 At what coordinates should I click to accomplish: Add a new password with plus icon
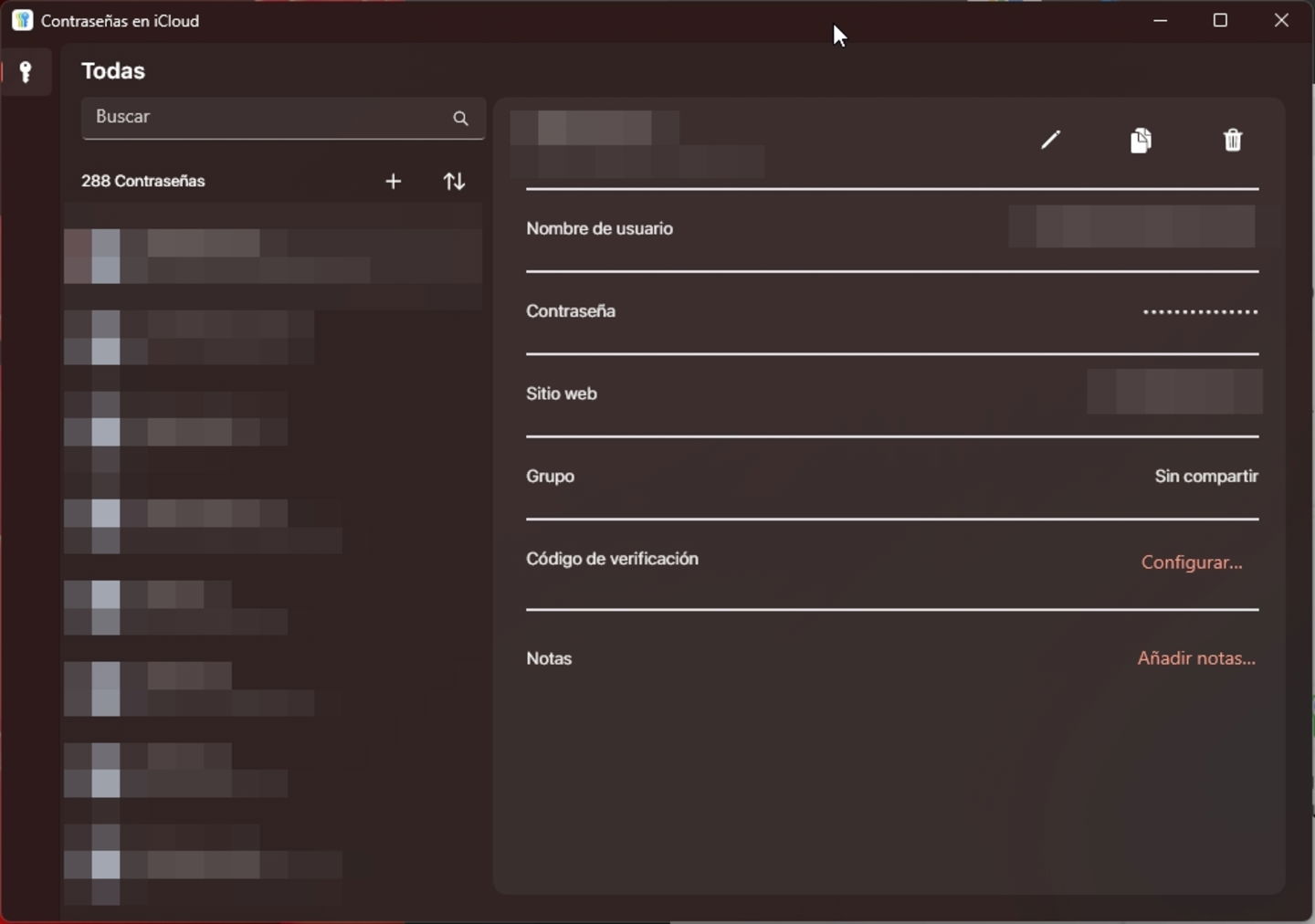click(394, 182)
